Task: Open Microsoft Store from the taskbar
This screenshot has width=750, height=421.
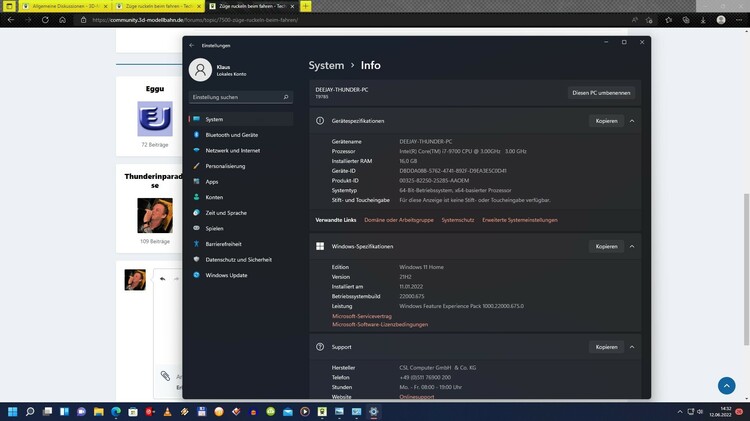Action: [x=133, y=411]
